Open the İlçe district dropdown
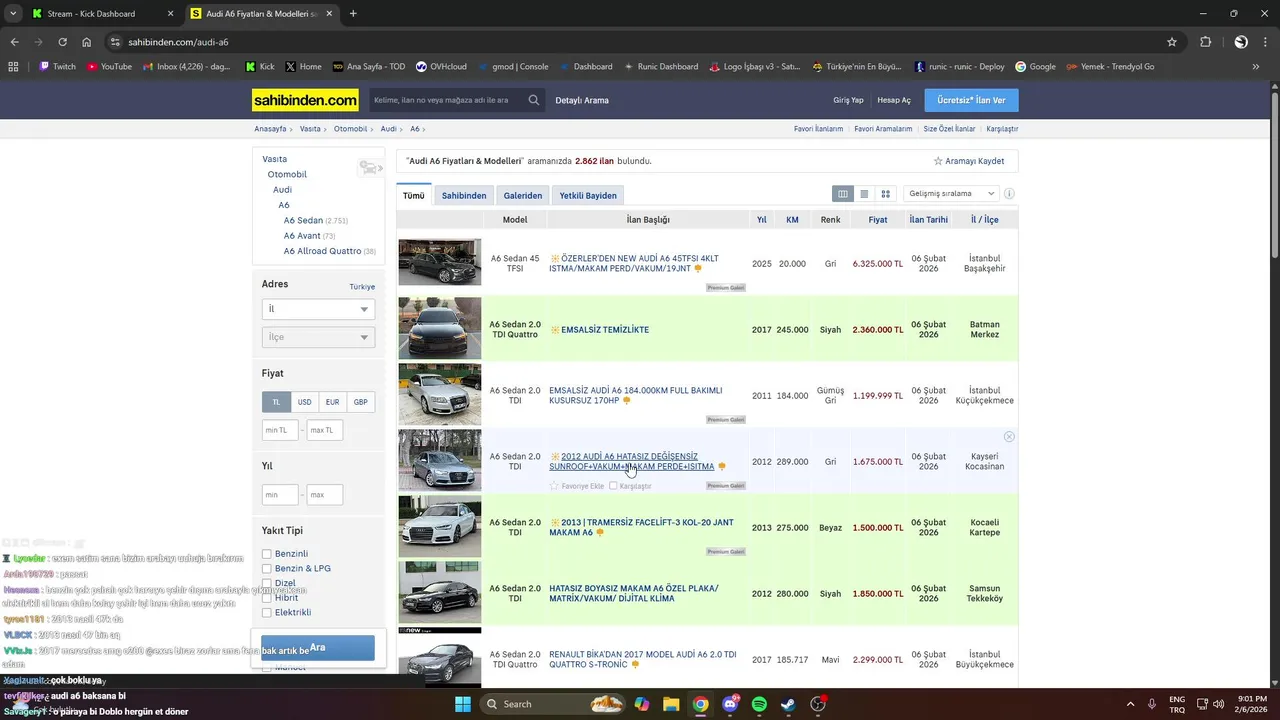This screenshot has width=1280, height=720. pos(318,337)
